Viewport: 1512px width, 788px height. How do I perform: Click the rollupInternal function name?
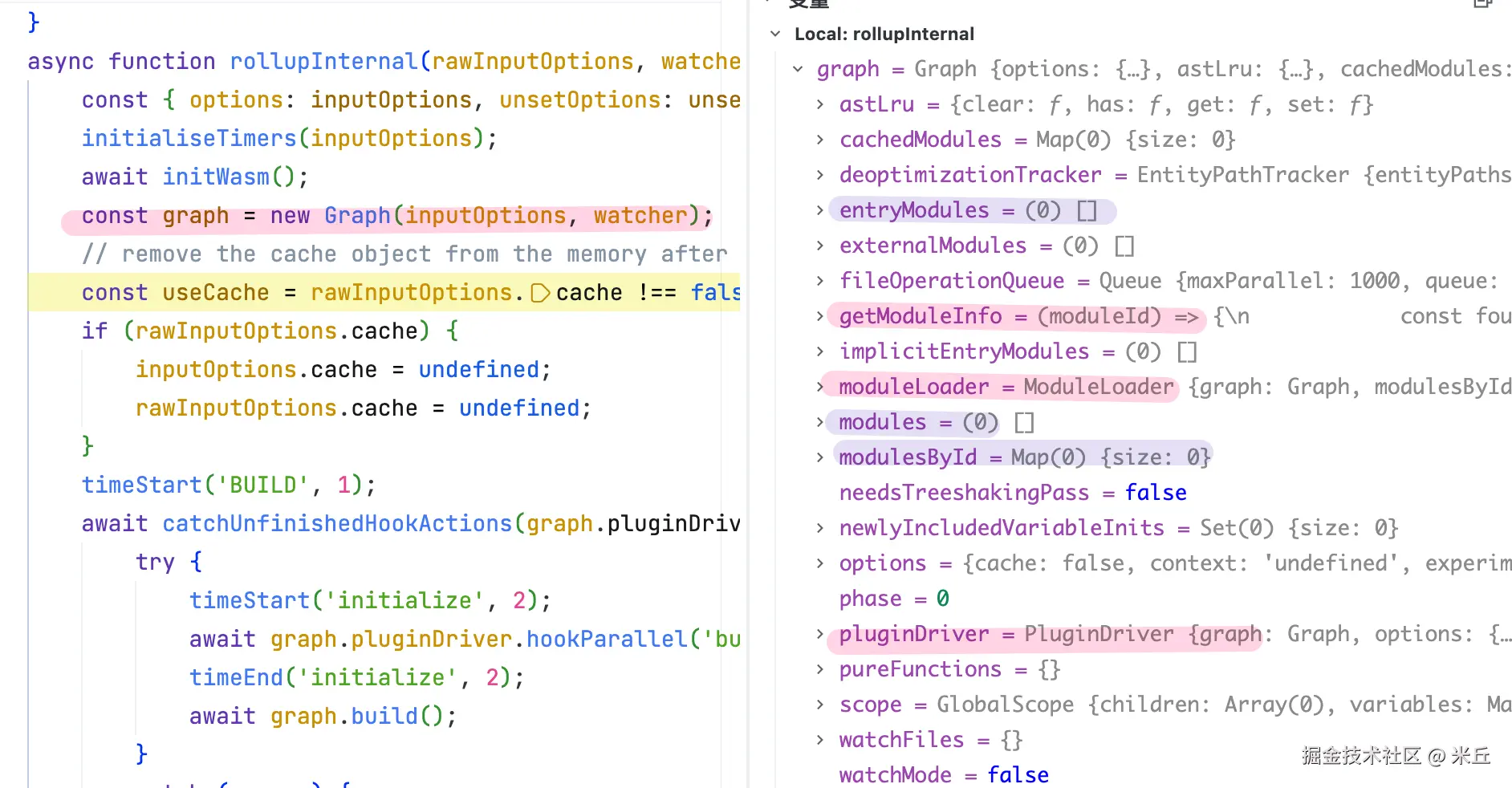click(x=323, y=62)
